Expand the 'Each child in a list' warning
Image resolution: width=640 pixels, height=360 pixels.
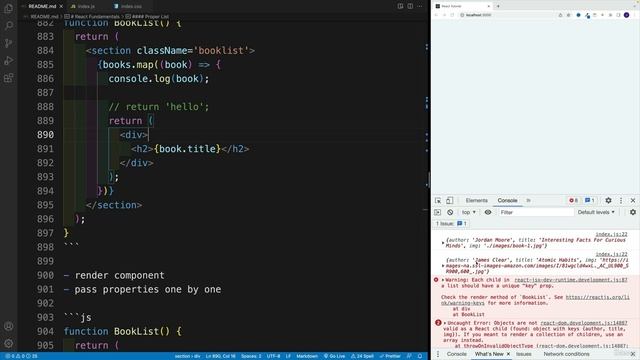[x=443, y=280]
